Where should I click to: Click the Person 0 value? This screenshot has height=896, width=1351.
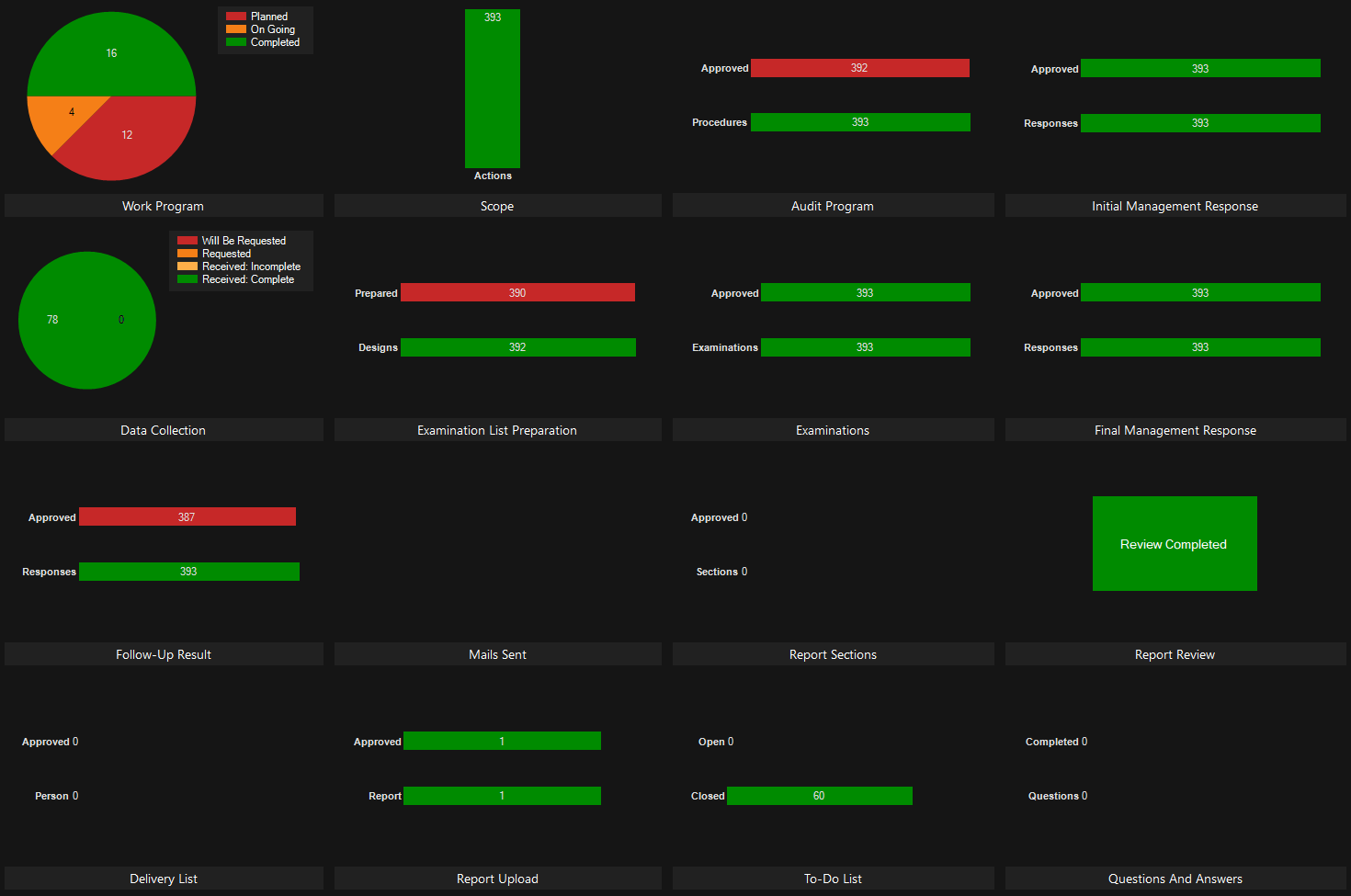click(x=75, y=796)
